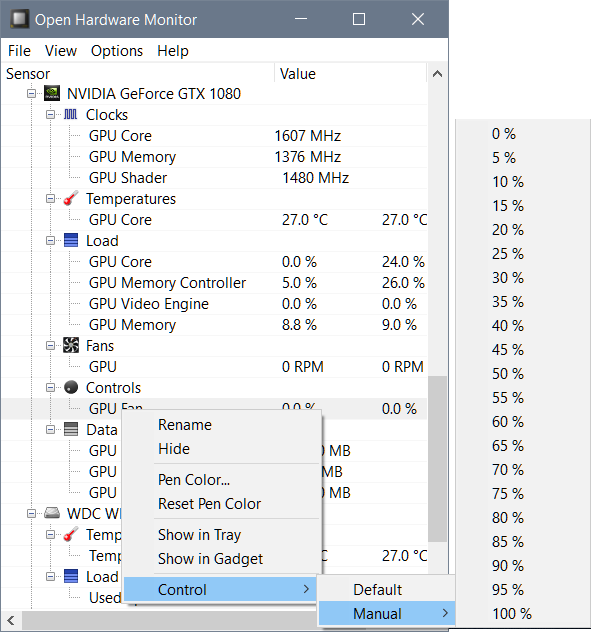The width and height of the screenshot is (591, 632).
Task: Select Reset Pen Color
Action: pyautogui.click(x=222, y=504)
